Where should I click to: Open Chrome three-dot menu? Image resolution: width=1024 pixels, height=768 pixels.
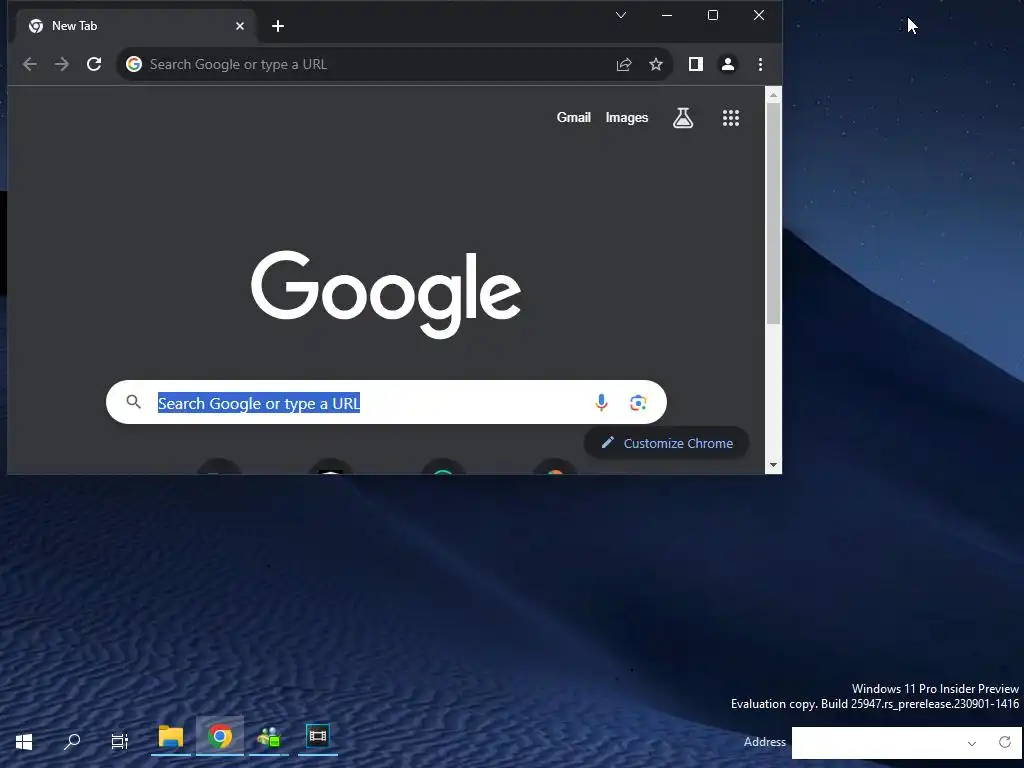point(760,64)
